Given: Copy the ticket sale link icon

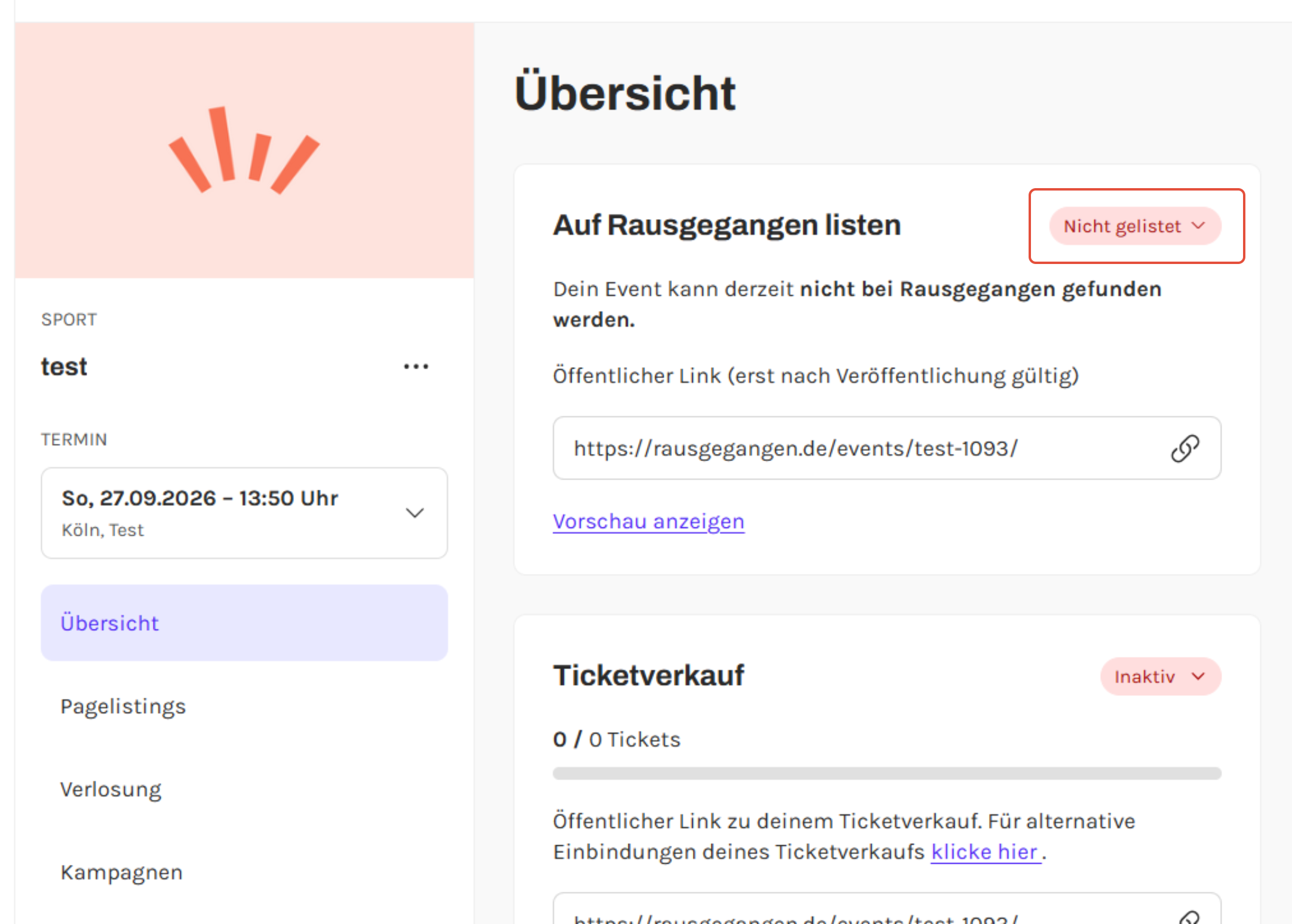Looking at the screenshot, I should pyautogui.click(x=1189, y=917).
